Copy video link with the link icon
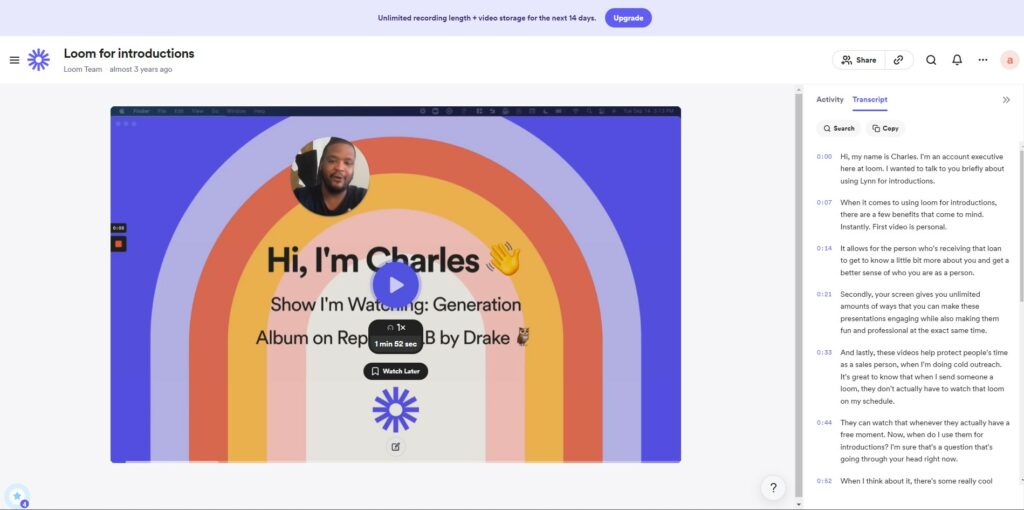The image size is (1024, 510). (899, 60)
